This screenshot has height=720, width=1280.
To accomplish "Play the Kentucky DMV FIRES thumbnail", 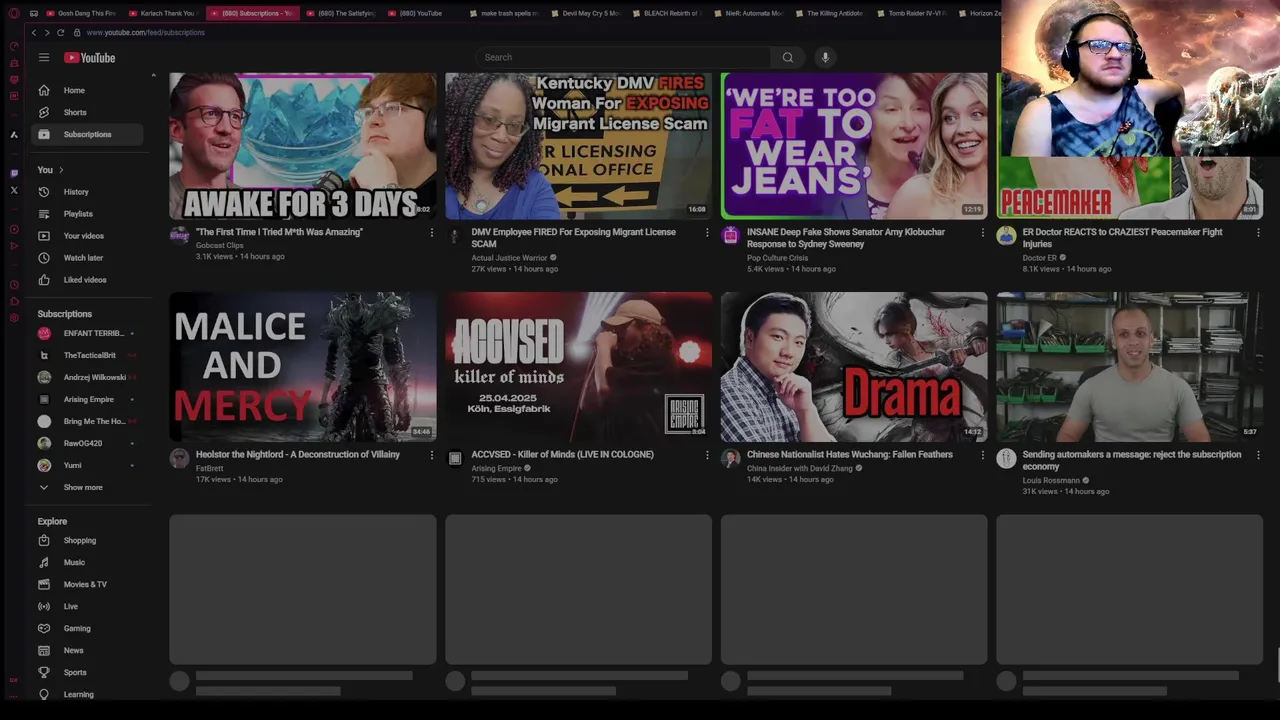I will (578, 146).
